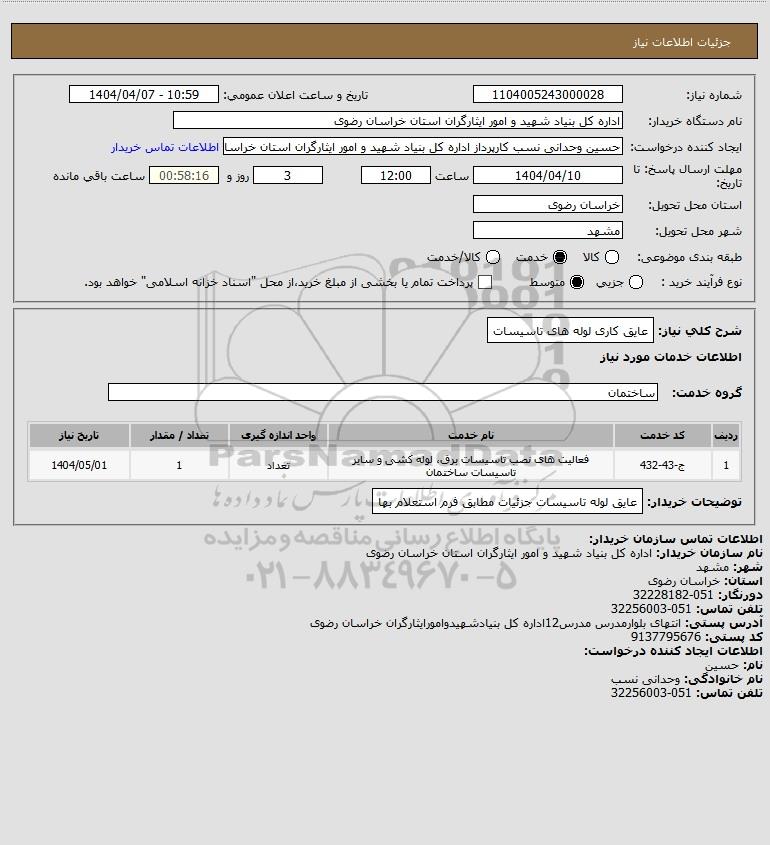Click the کد خدمت column header
Viewport: 770px width, 845px height.
click(x=662, y=435)
